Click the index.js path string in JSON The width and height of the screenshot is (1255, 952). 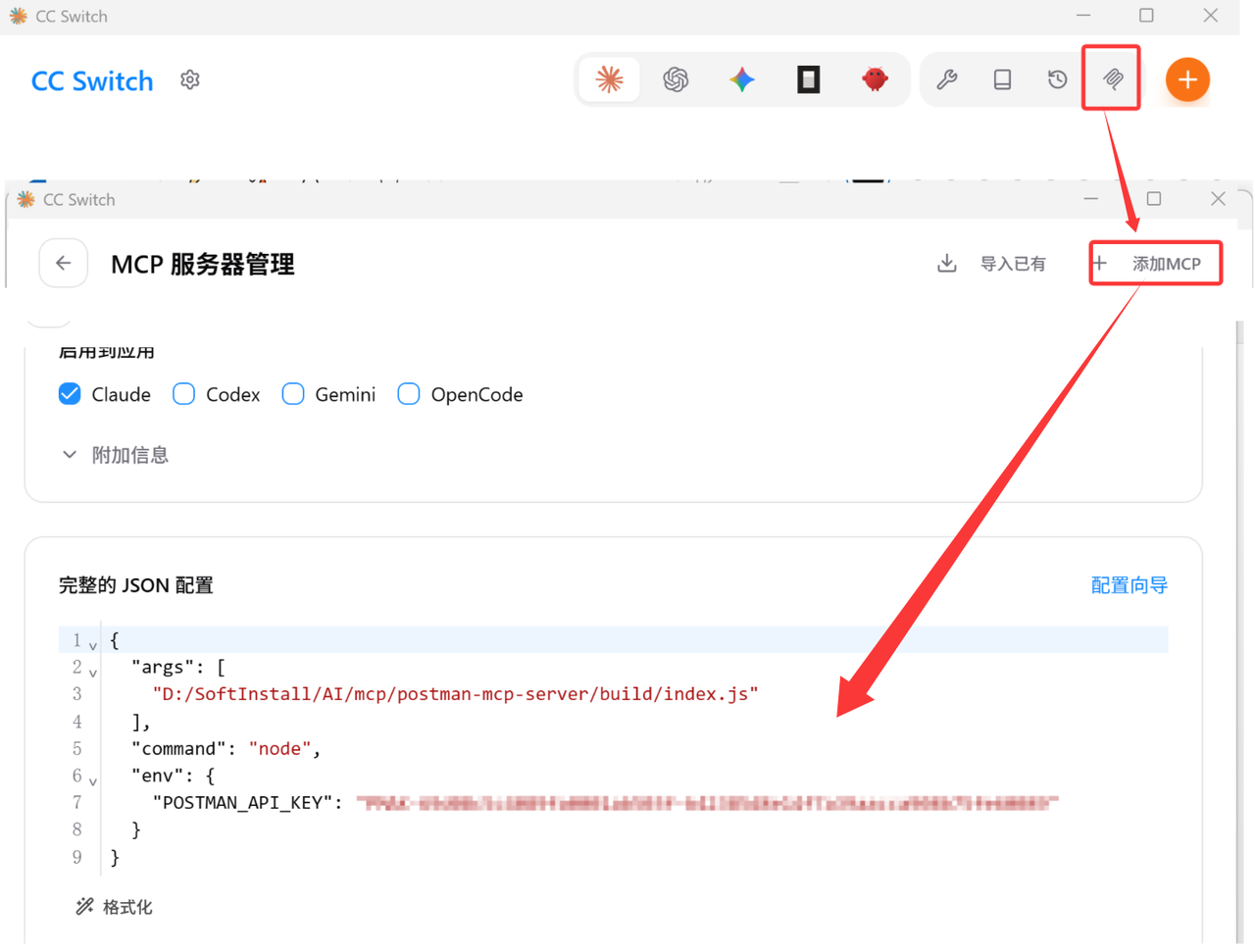point(455,694)
